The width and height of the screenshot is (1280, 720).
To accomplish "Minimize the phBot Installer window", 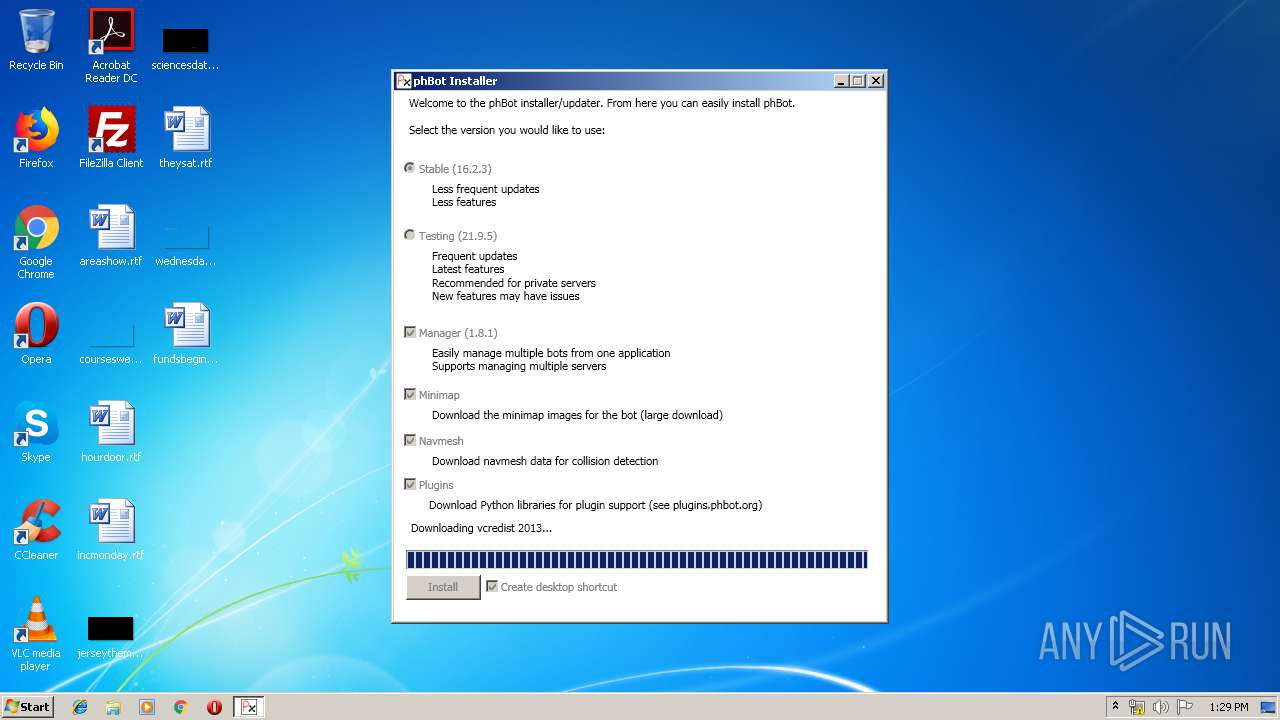I will 841,81.
